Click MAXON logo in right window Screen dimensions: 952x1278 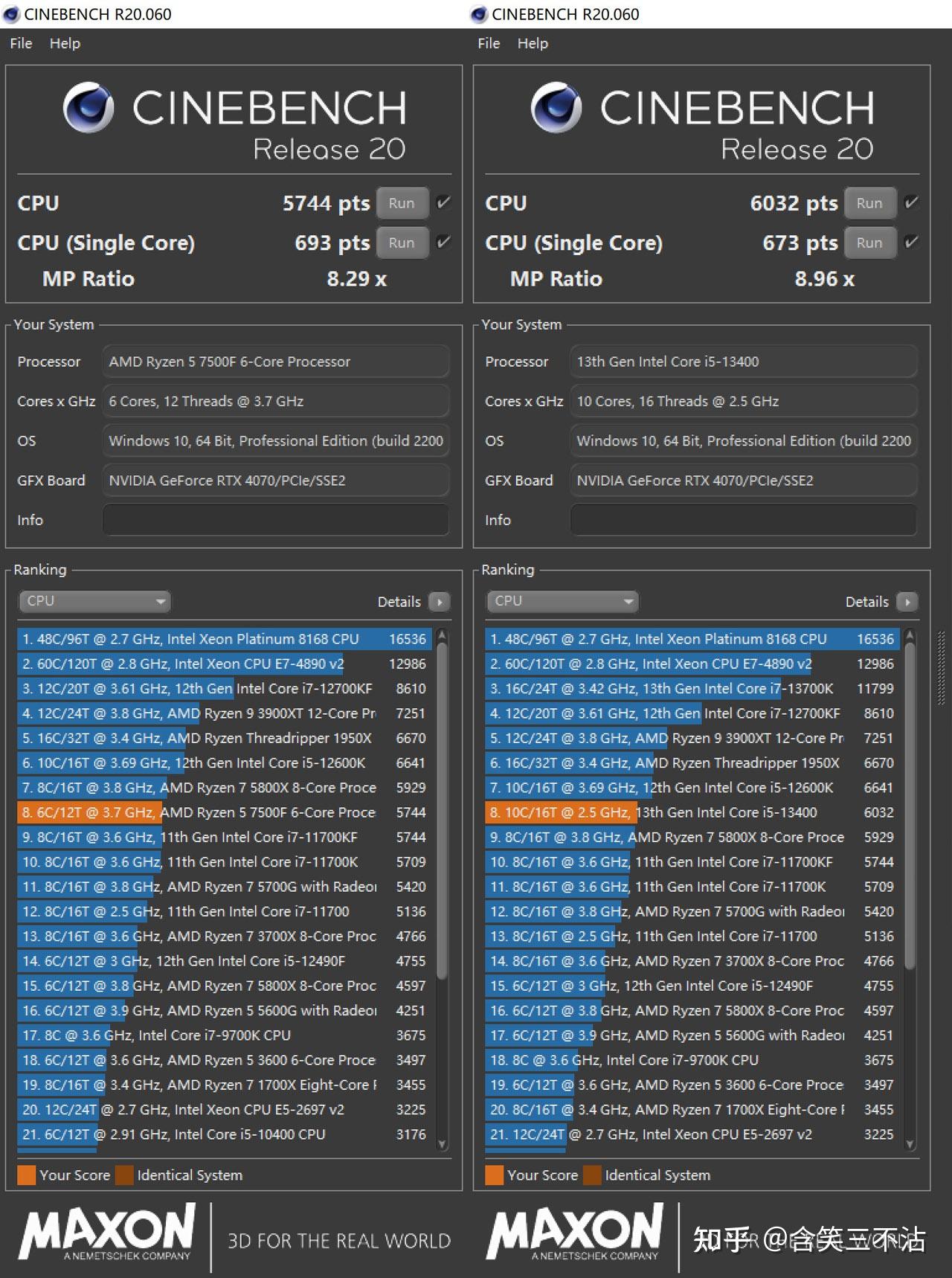coord(575,1233)
